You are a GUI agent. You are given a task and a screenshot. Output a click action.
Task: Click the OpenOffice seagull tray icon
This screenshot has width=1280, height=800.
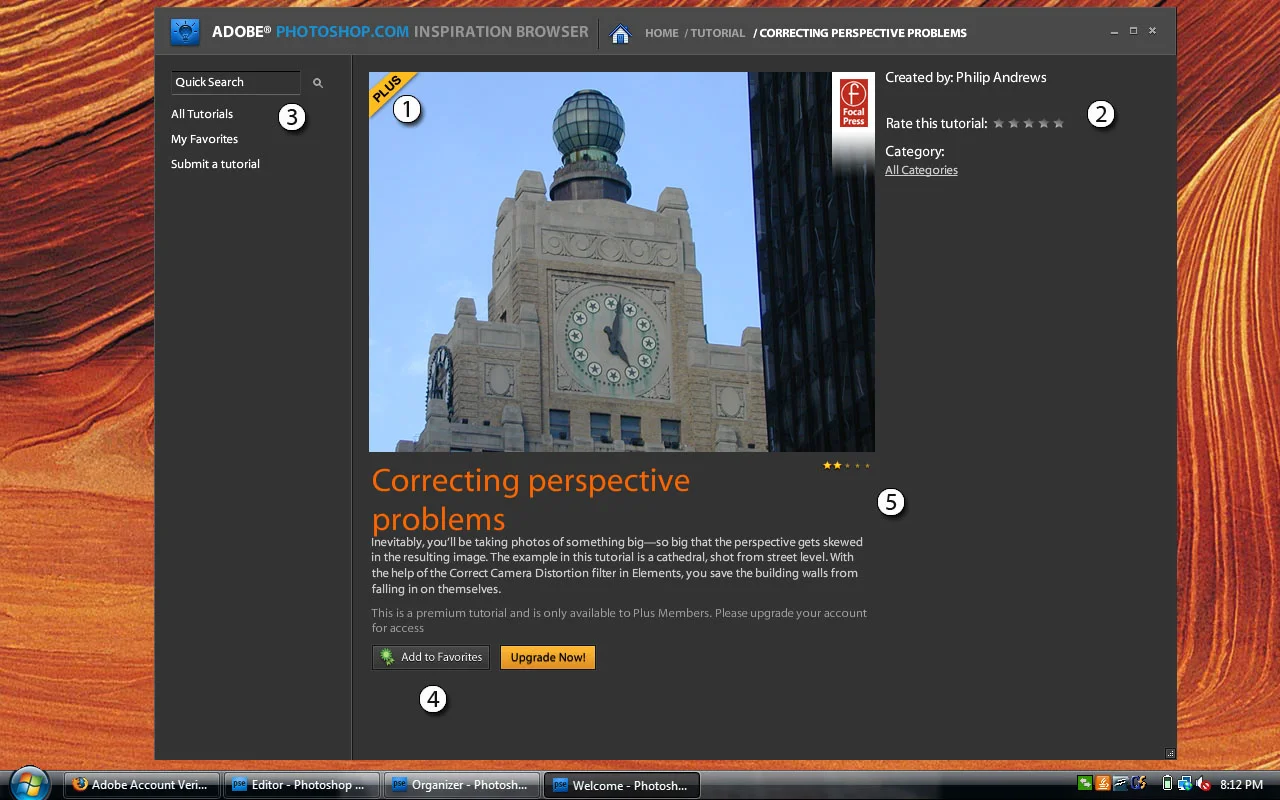(x=1121, y=784)
